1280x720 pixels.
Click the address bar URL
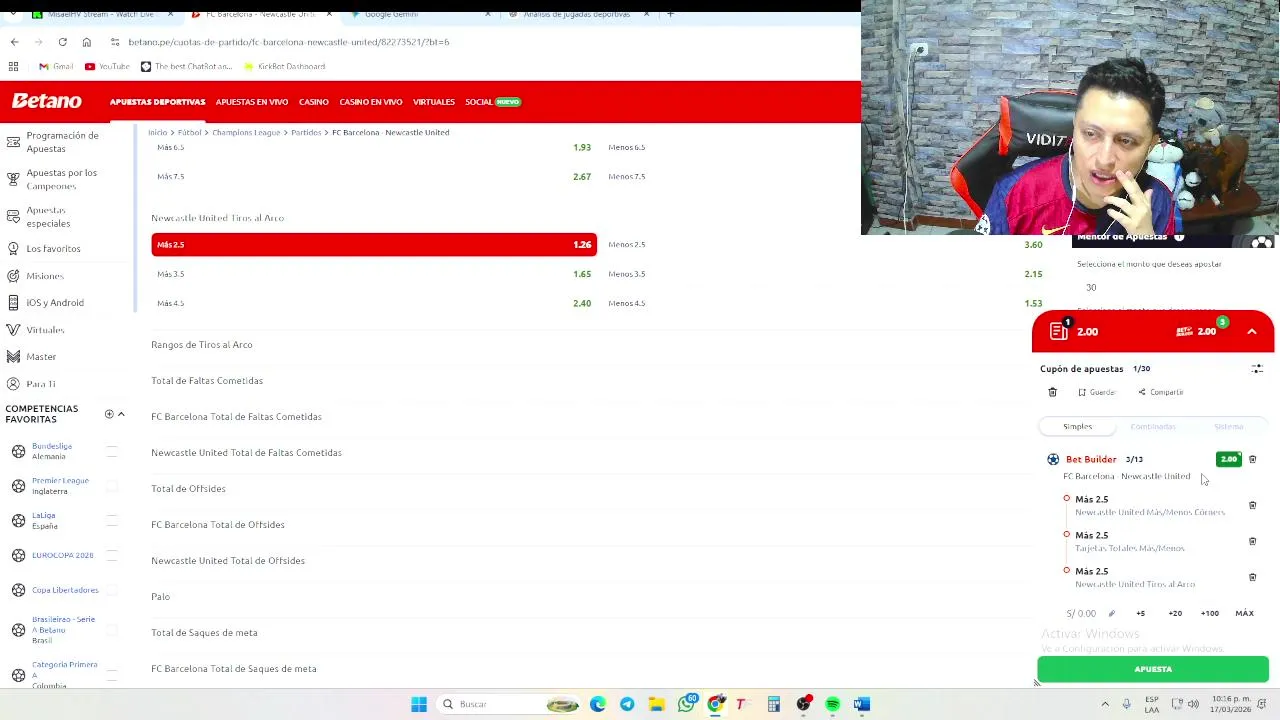click(x=289, y=42)
